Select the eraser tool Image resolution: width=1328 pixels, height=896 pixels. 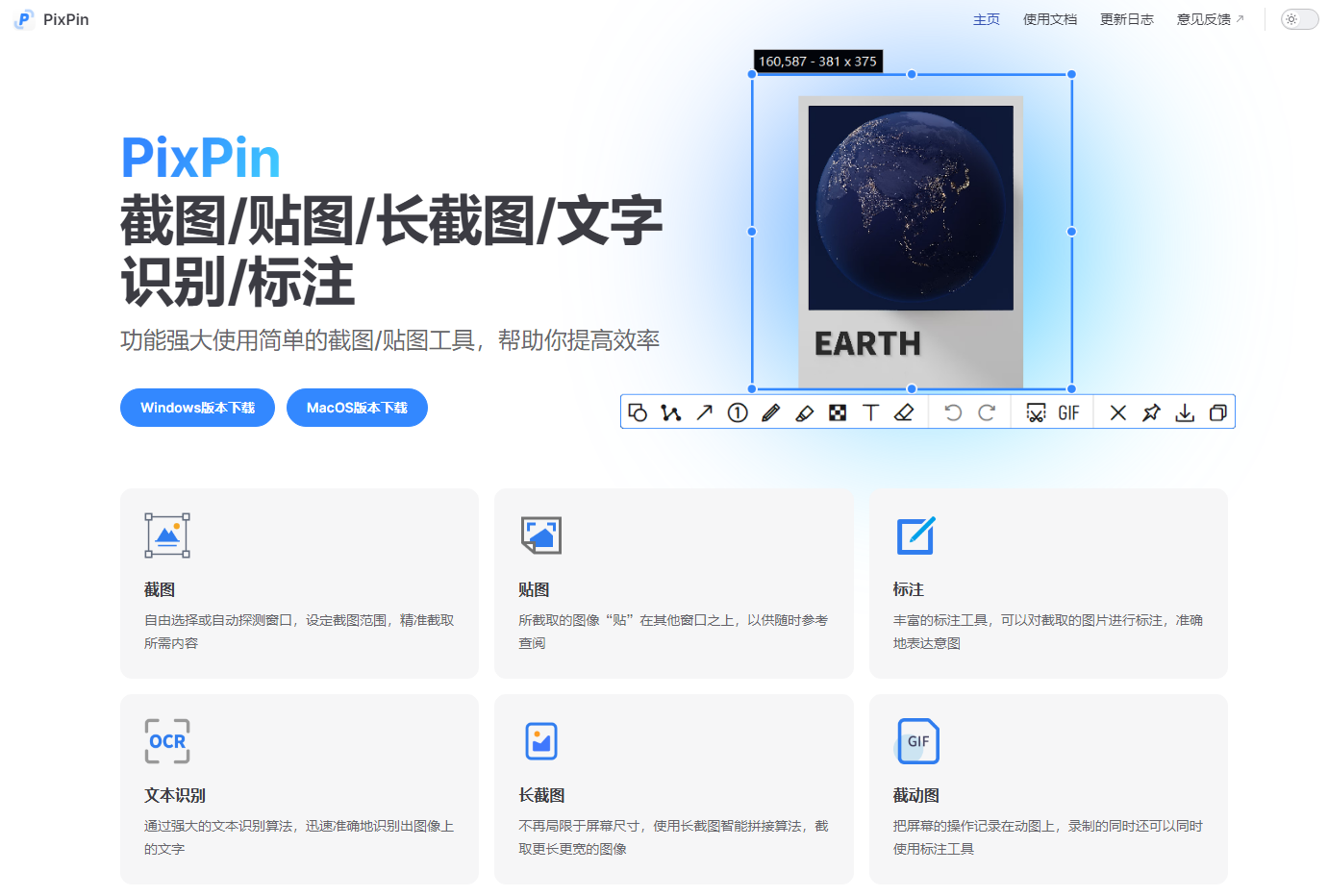pyautogui.click(x=904, y=412)
